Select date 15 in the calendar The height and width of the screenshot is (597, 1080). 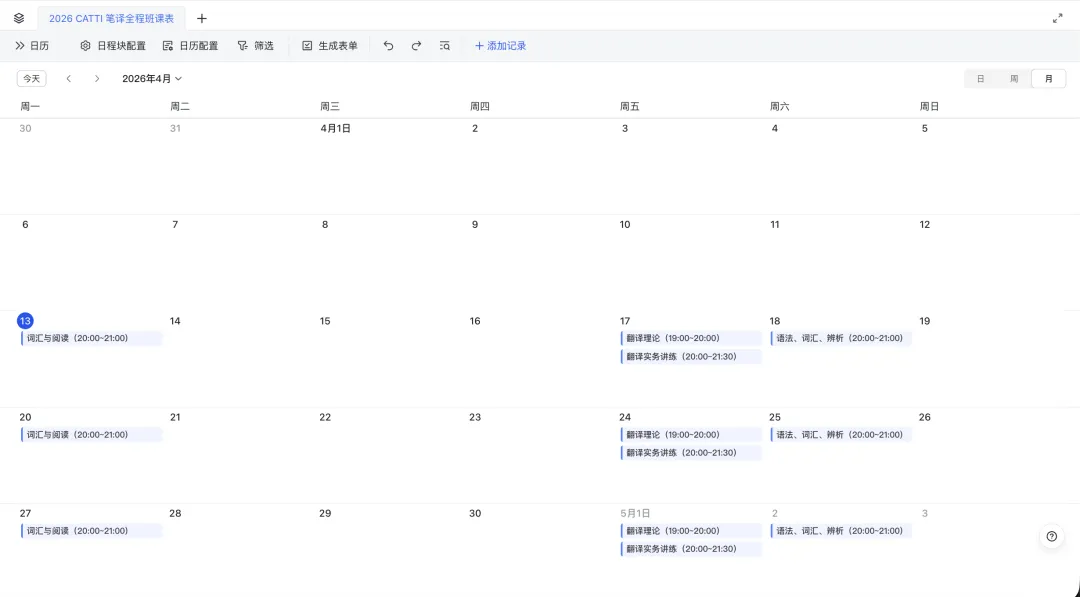[x=325, y=321]
